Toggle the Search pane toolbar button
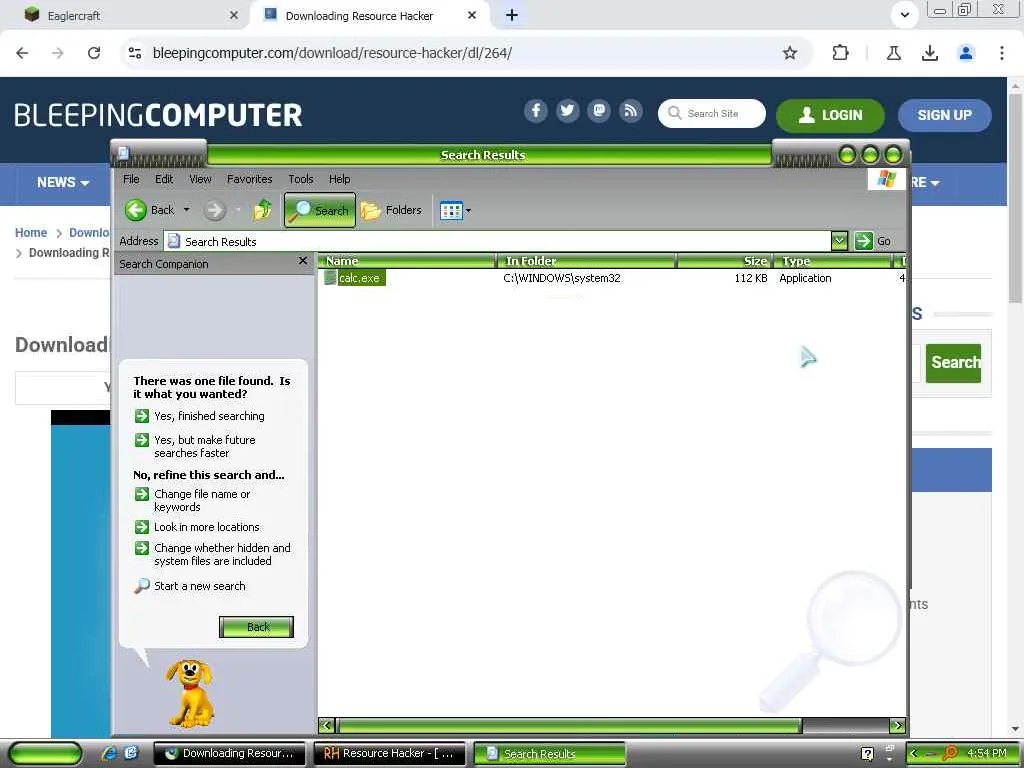Screen dimensions: 1024x768 (320, 210)
